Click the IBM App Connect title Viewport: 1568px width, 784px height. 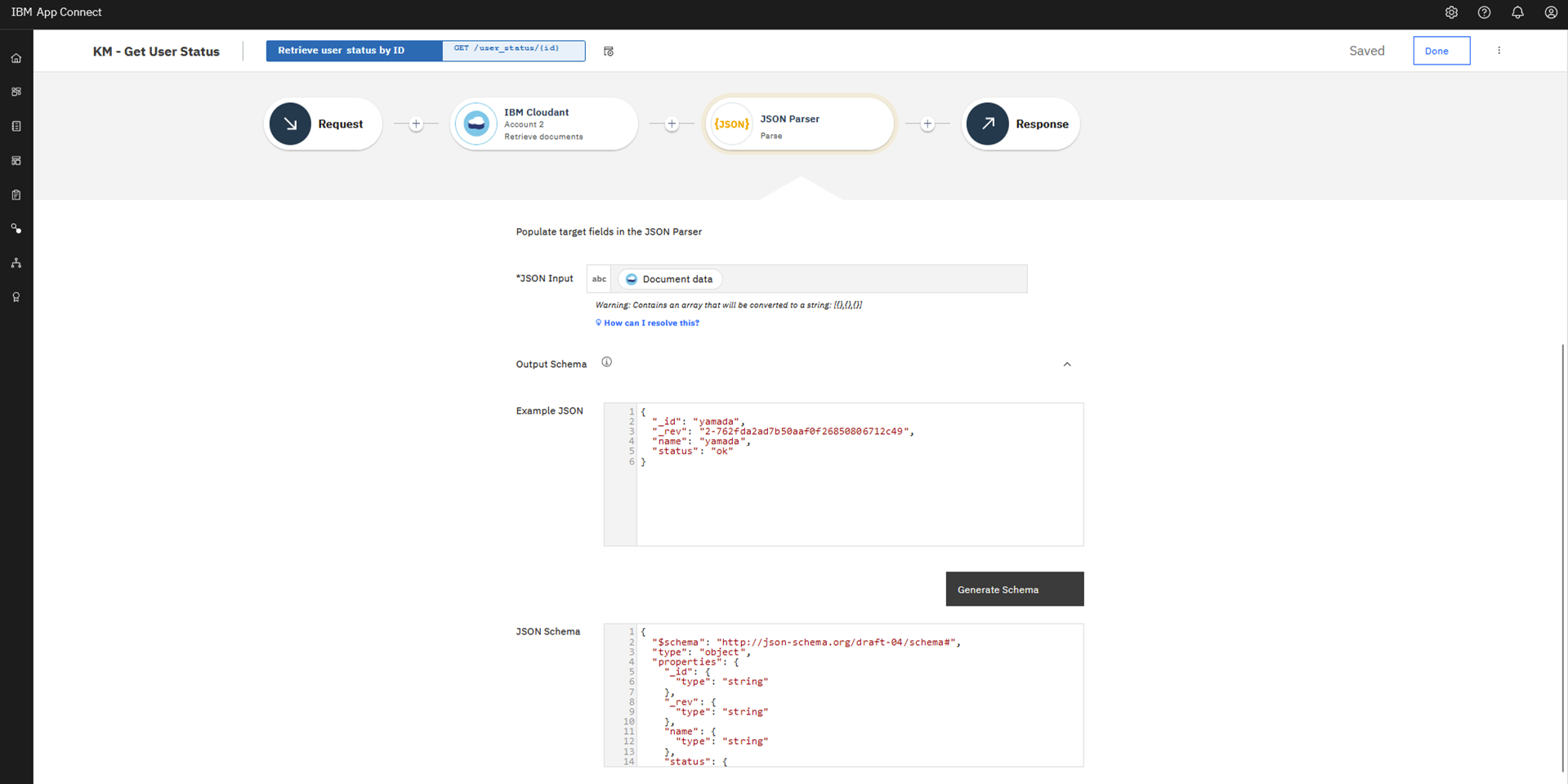[x=56, y=12]
